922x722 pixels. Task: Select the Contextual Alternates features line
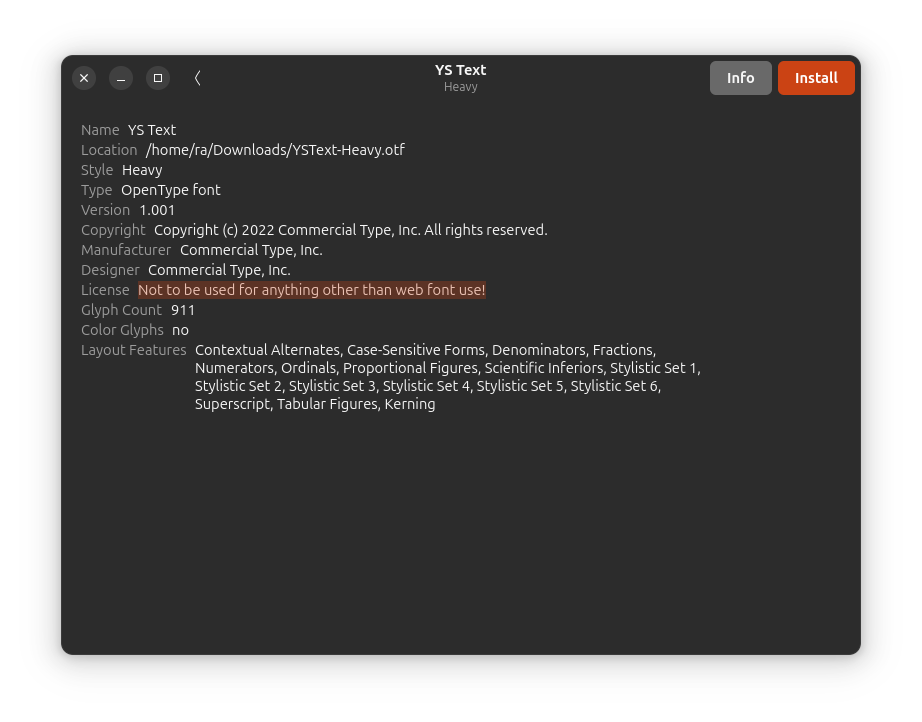425,350
